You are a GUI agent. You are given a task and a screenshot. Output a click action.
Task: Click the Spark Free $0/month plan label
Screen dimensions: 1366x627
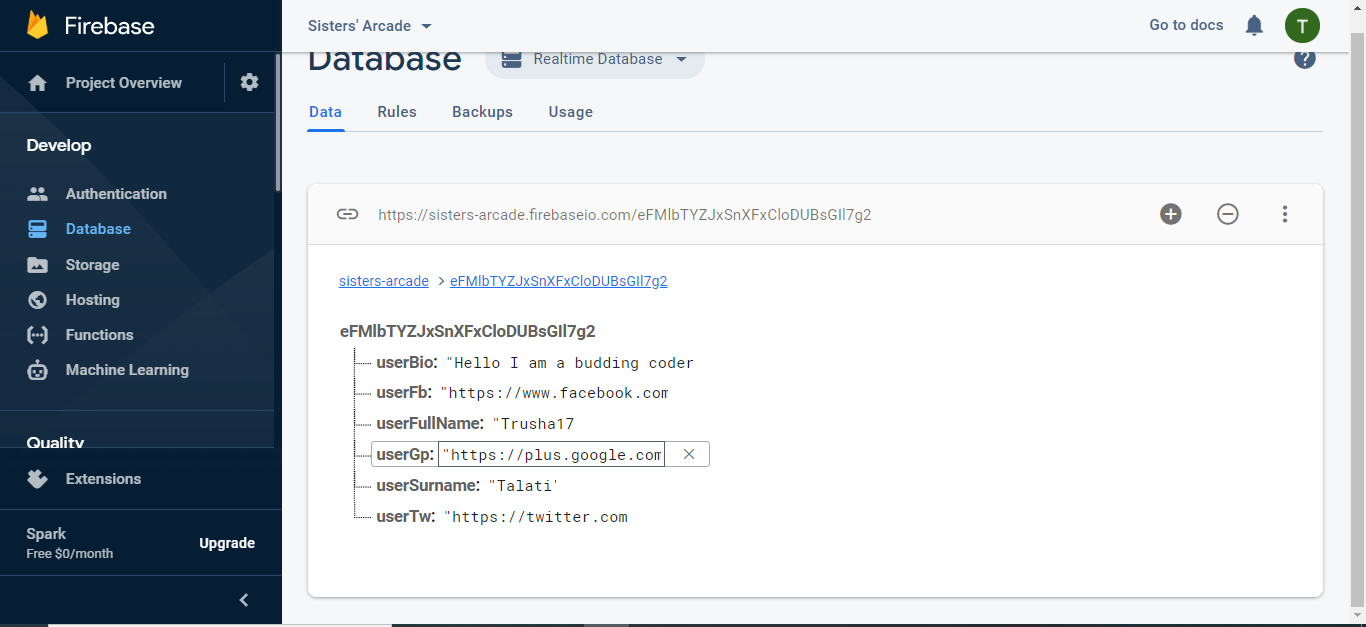tap(70, 543)
